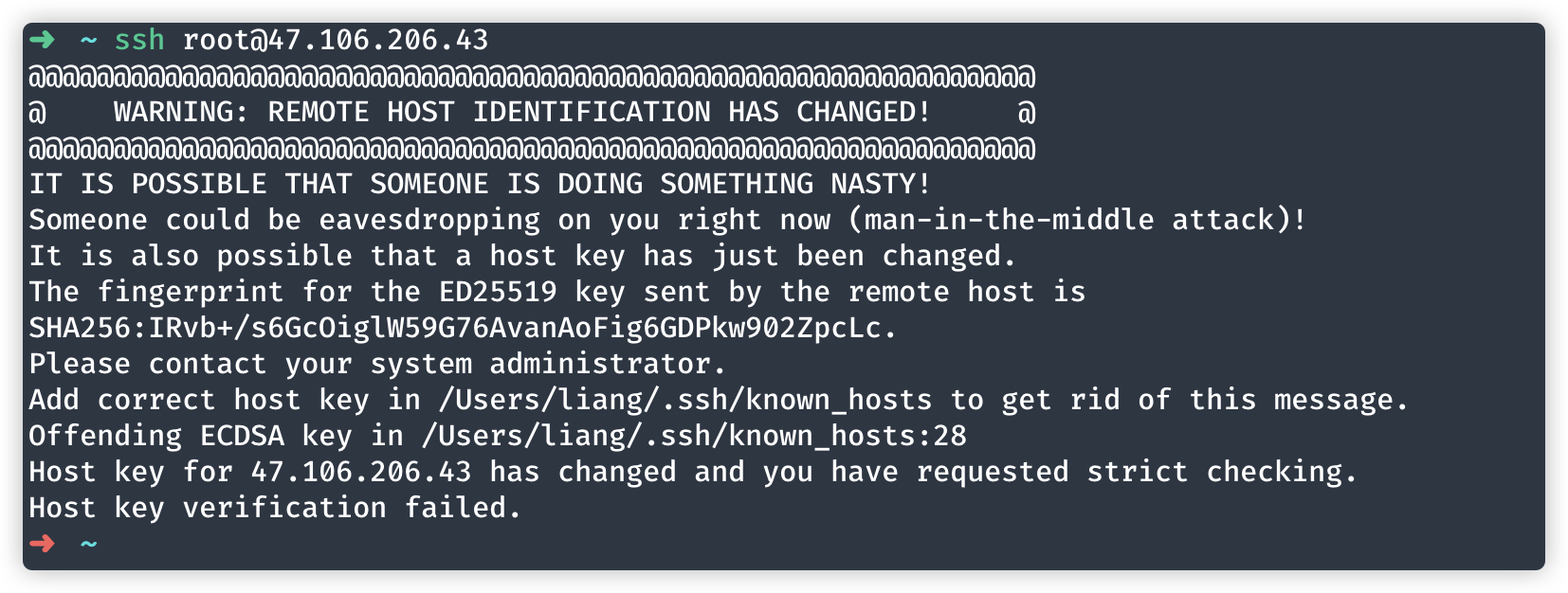Viewport: 1568px width, 593px height.
Task: Click the 'ED25519' key type word
Action: click(x=498, y=292)
